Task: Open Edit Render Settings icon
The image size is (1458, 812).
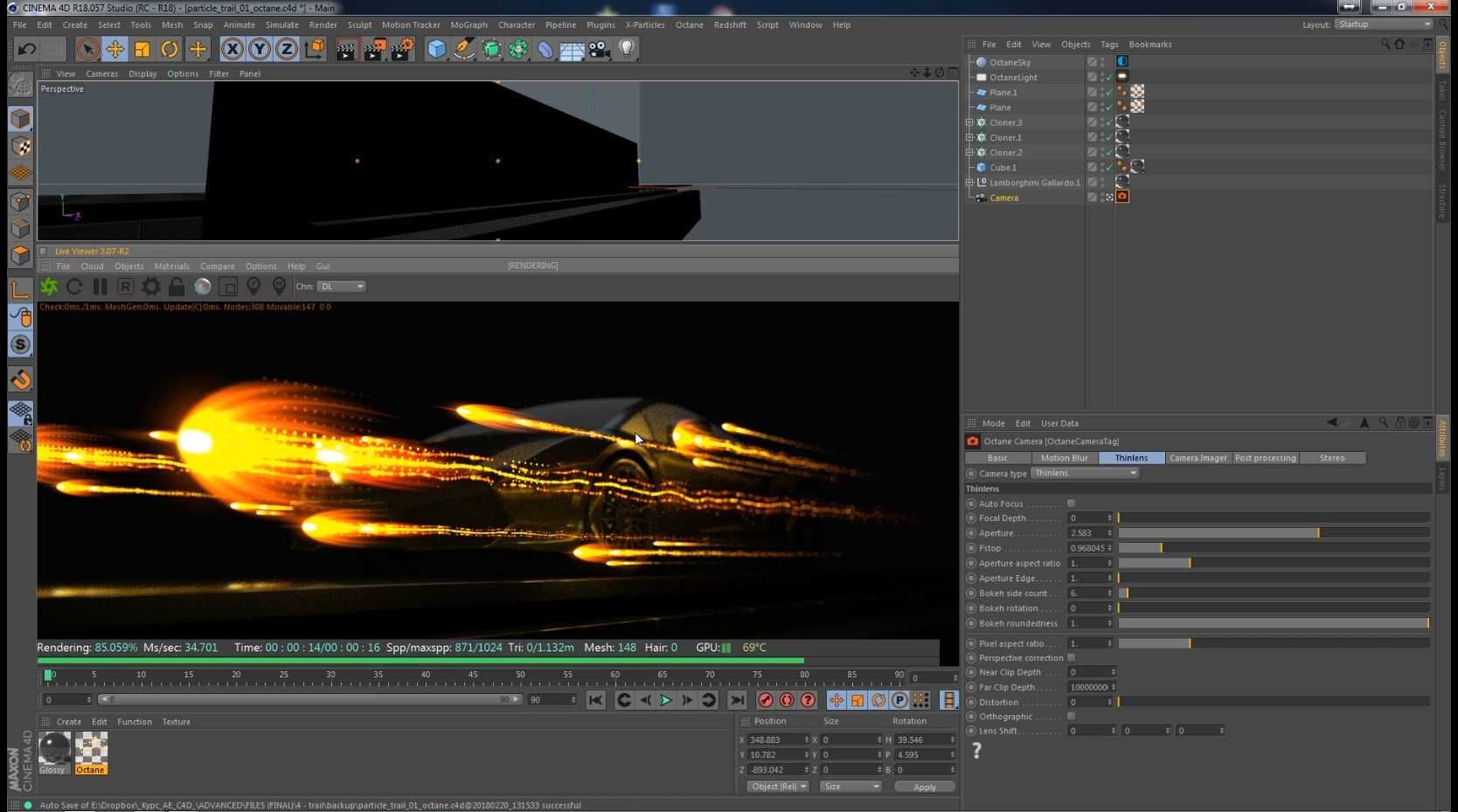Action: [x=402, y=49]
